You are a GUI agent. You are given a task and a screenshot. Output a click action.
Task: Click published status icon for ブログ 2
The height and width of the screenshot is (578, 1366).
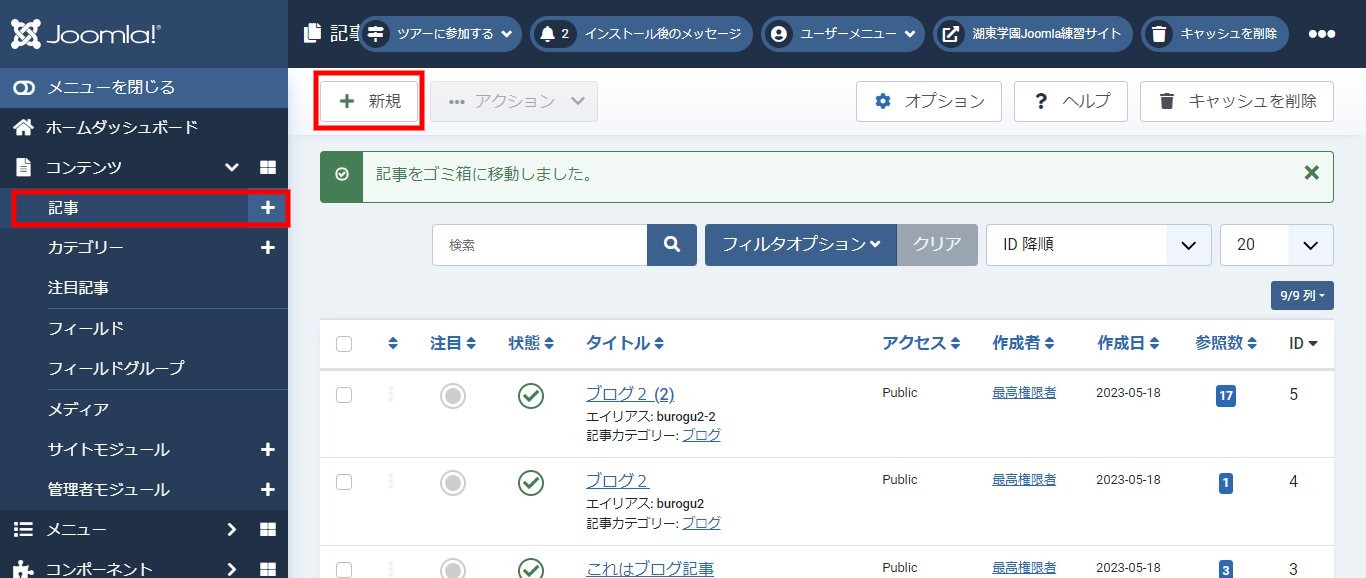530,483
